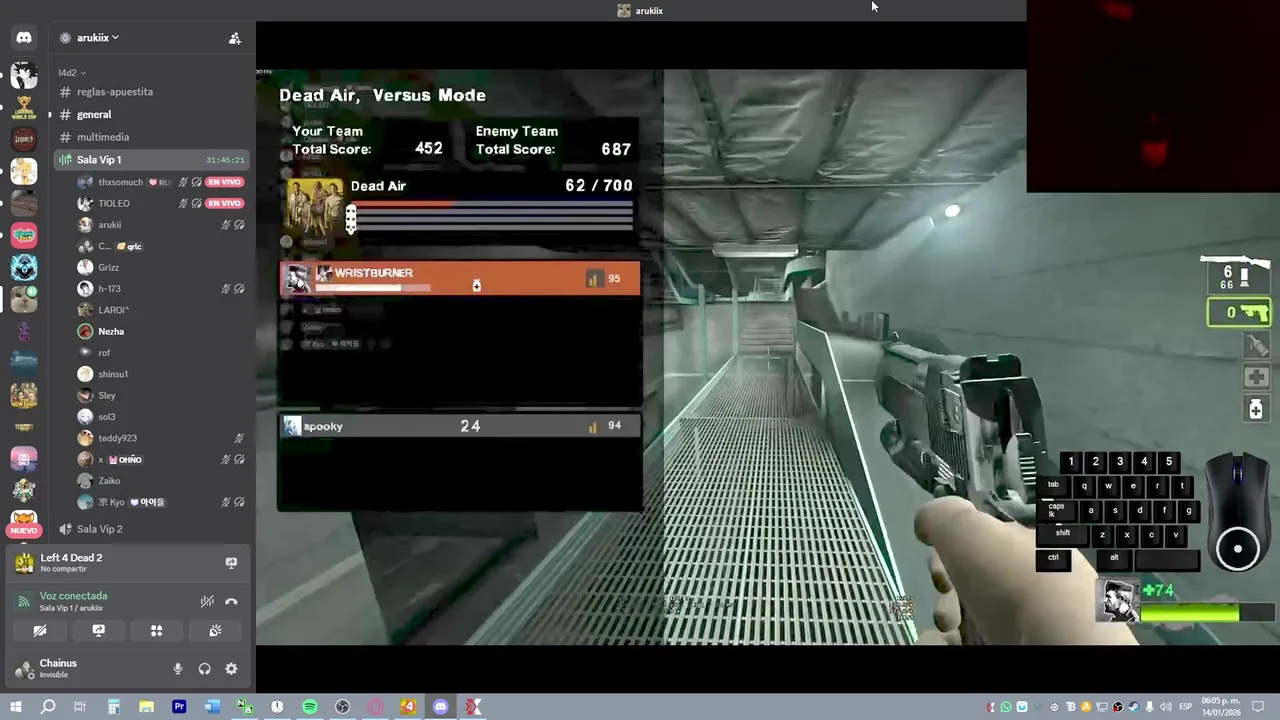The width and height of the screenshot is (1280, 720).
Task: Click the Voz conectada connection info
Action: point(73,601)
